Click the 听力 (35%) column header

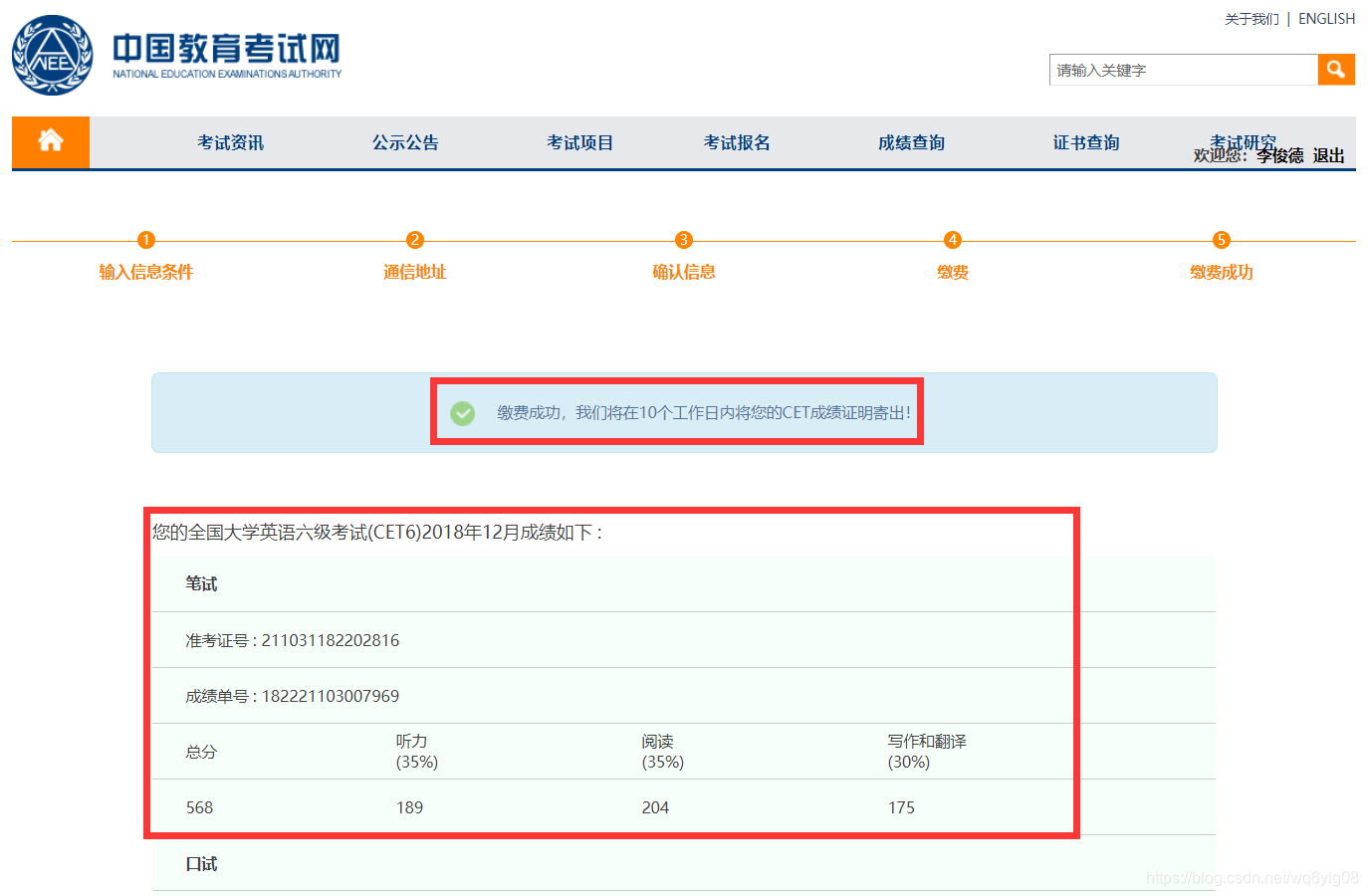point(417,752)
